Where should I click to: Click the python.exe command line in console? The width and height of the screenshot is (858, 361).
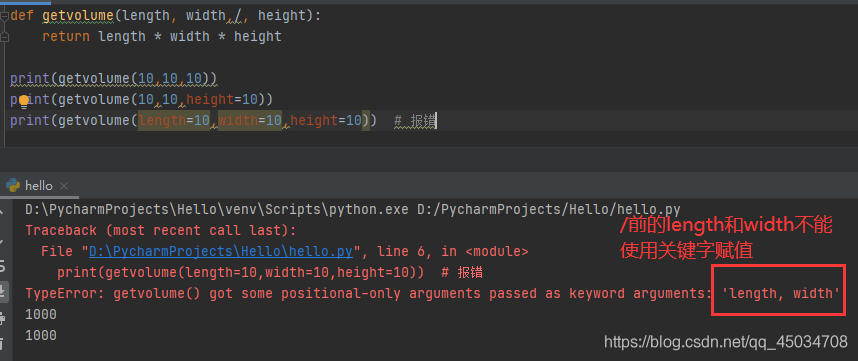353,209
